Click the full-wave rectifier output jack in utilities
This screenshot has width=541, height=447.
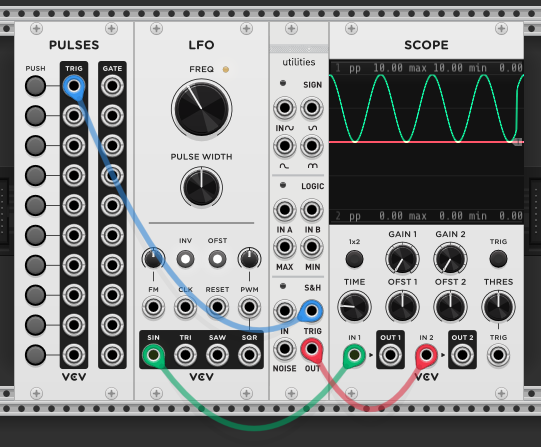(x=312, y=146)
